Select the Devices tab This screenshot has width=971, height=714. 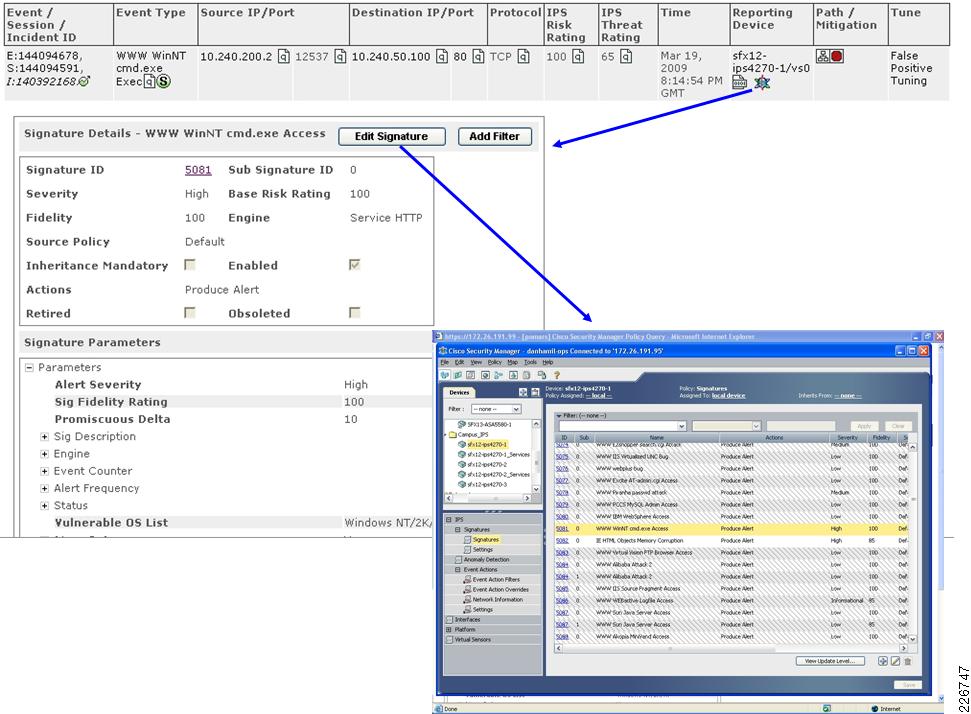coord(459,393)
